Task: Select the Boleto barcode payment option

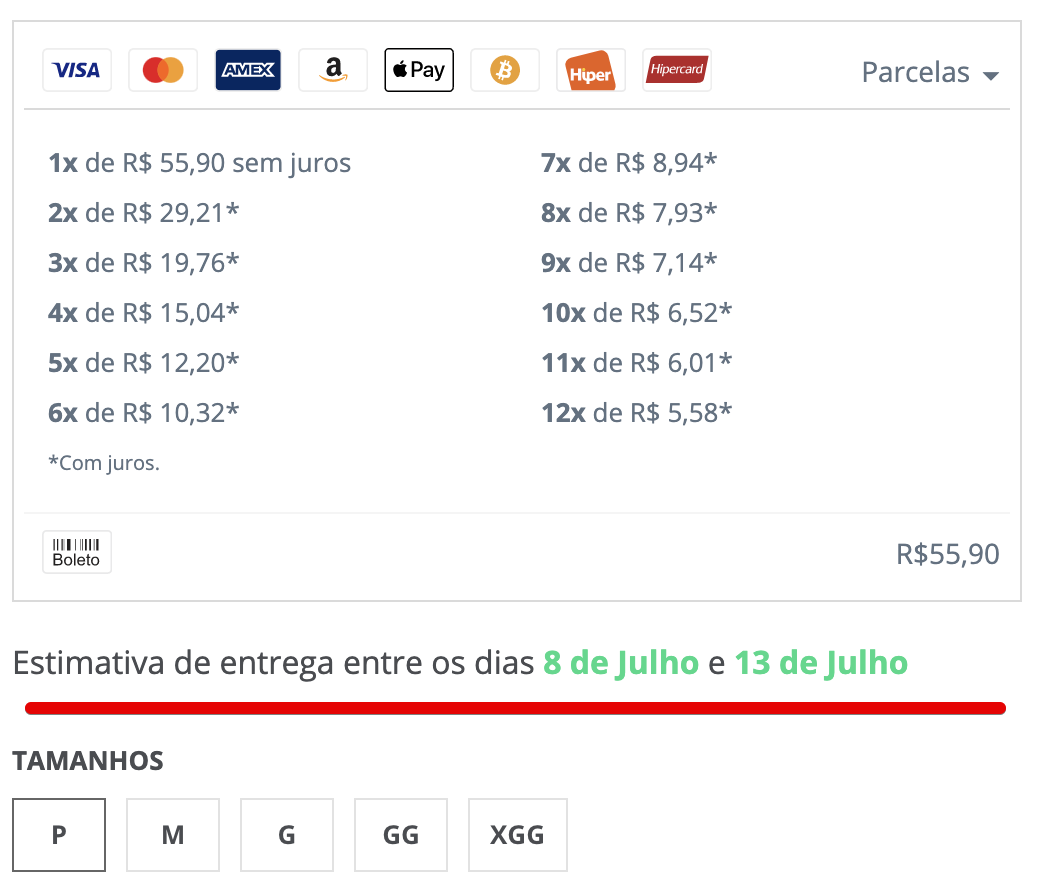Action: (x=77, y=552)
